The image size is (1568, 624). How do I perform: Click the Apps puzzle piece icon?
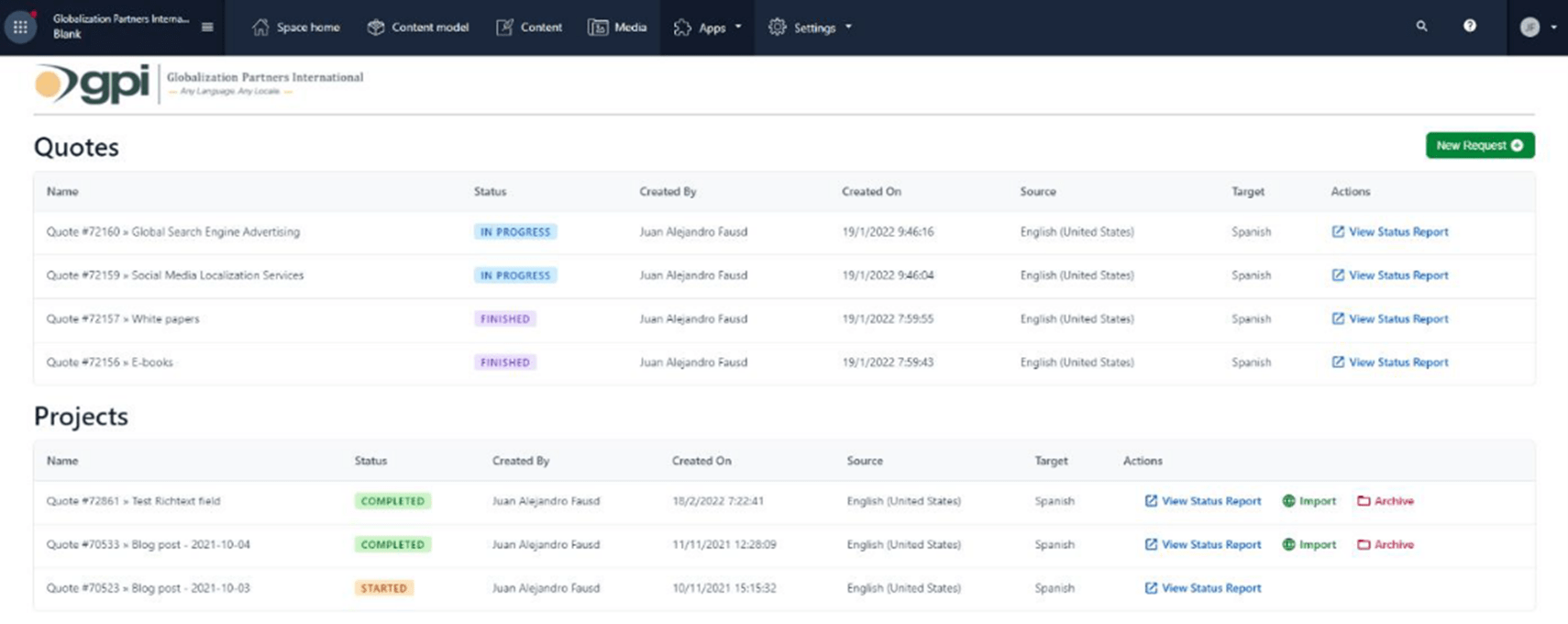point(682,28)
